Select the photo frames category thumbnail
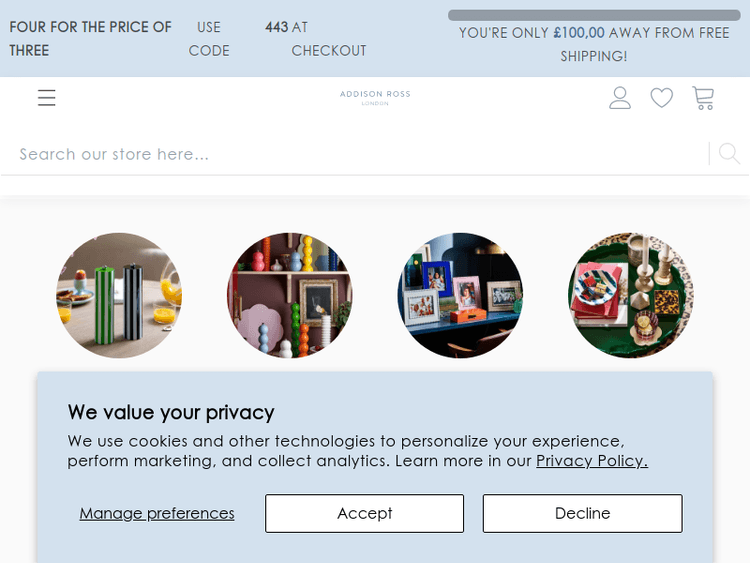This screenshot has height=563, width=750. click(460, 295)
